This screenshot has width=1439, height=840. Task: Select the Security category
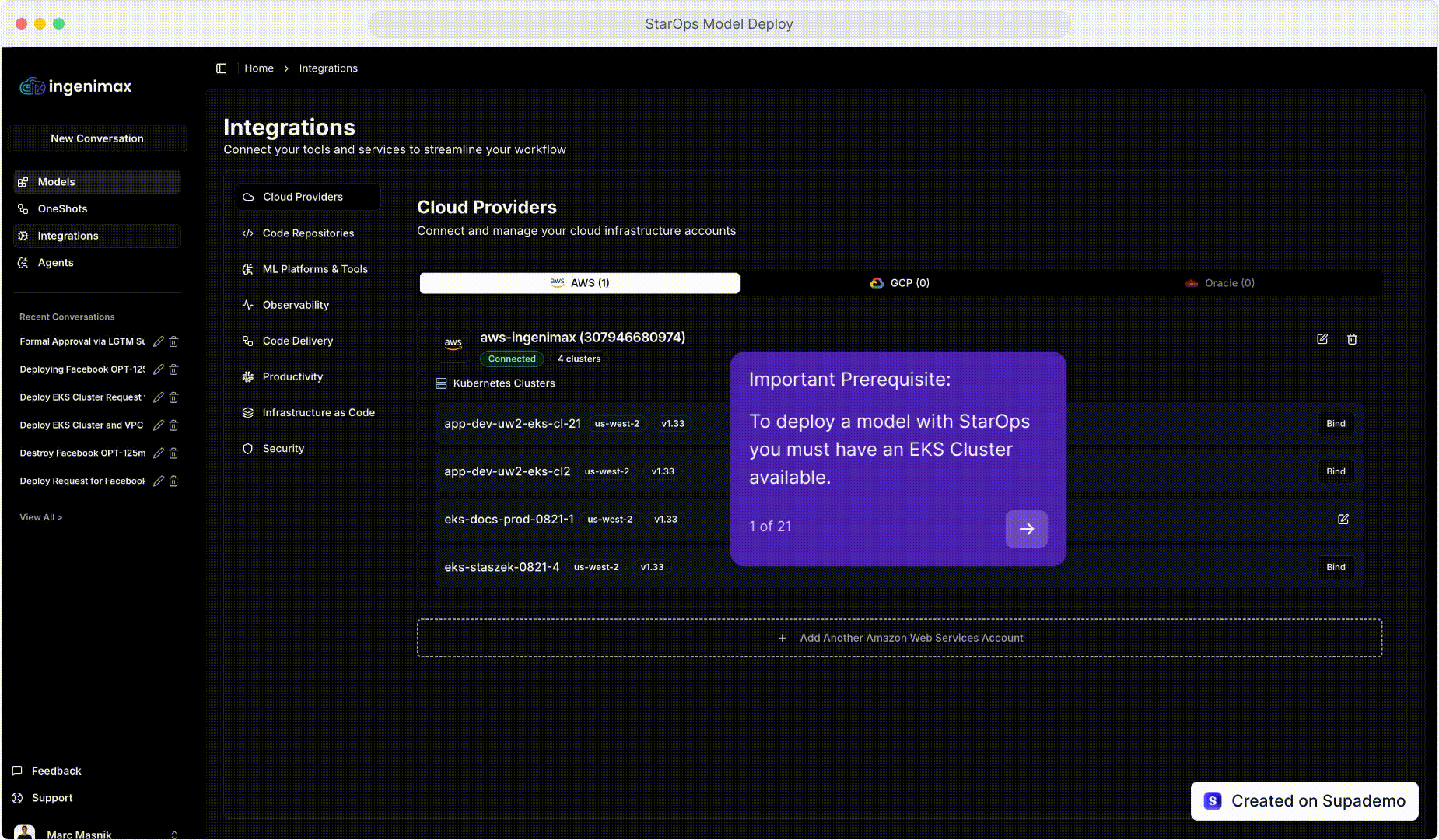pyautogui.click(x=308, y=449)
